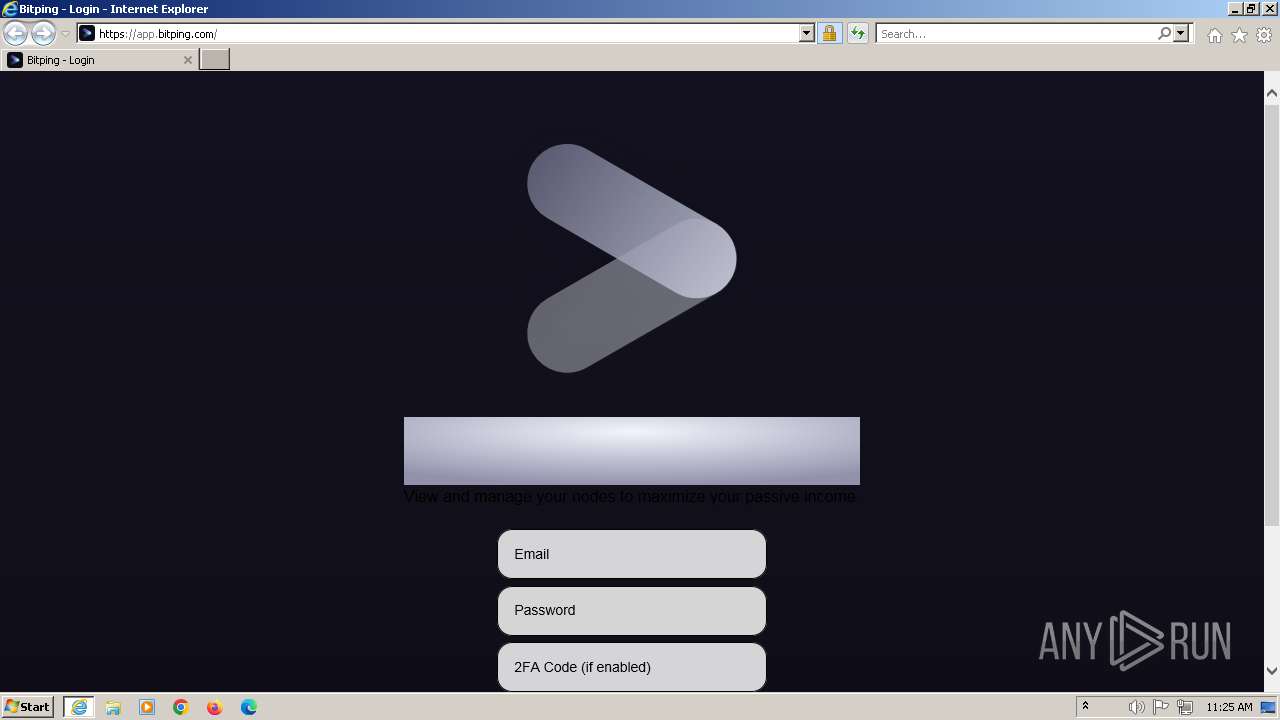Open the security lock report icon
The width and height of the screenshot is (1280, 720).
tap(829, 33)
